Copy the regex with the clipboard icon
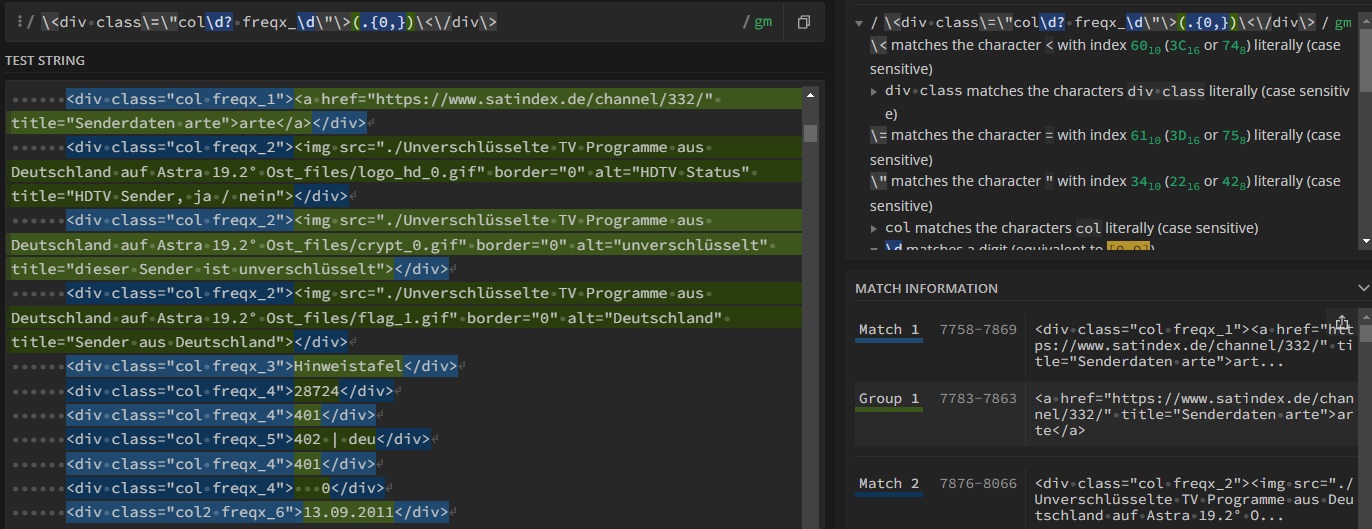The image size is (1372, 529). pyautogui.click(x=803, y=22)
